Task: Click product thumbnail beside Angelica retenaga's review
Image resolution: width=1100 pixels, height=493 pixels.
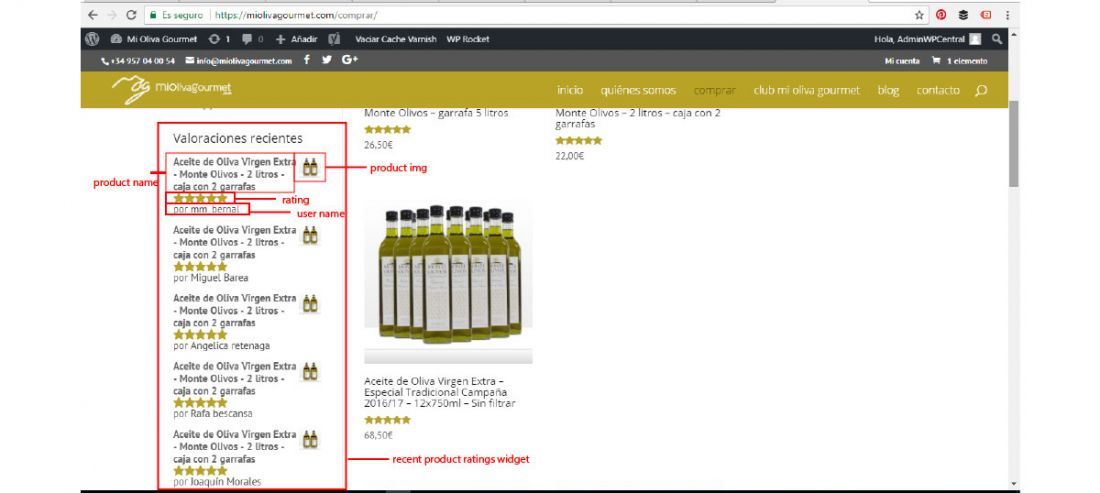Action: (310, 303)
